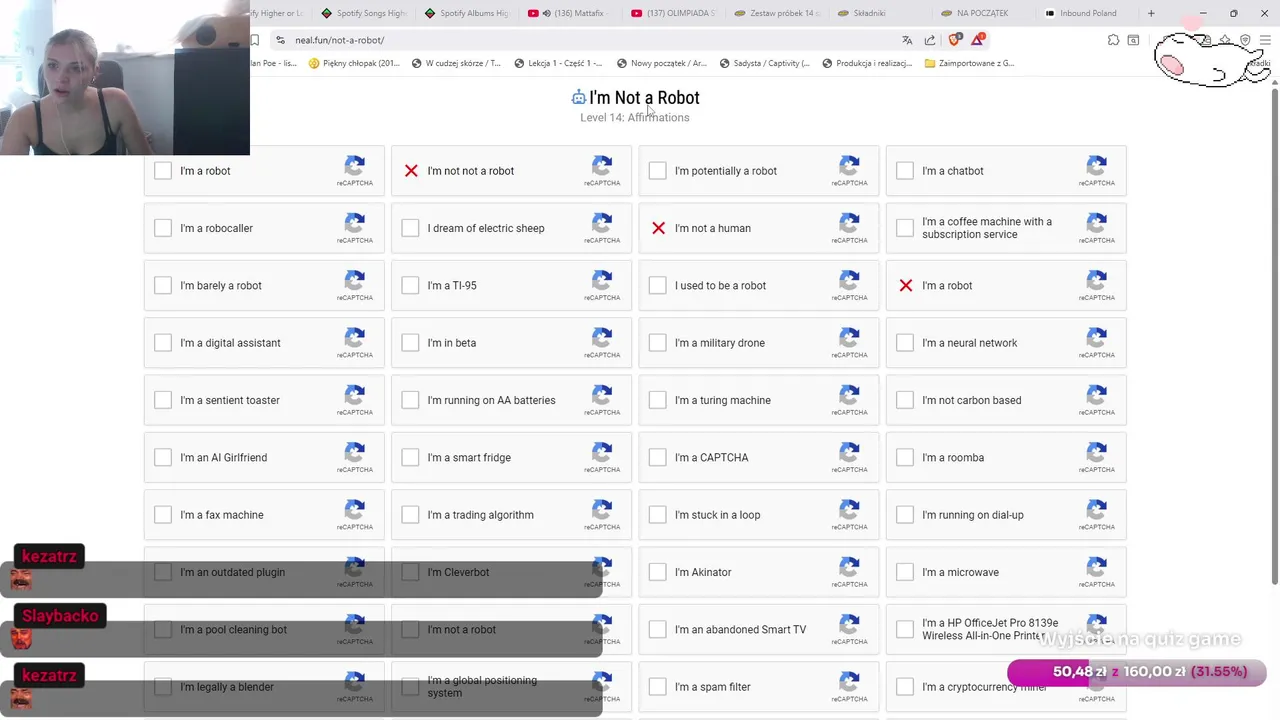The height and width of the screenshot is (720, 1280).
Task: Click the reCAPTCHA logo on the TI-95 card
Action: pyautogui.click(x=602, y=280)
